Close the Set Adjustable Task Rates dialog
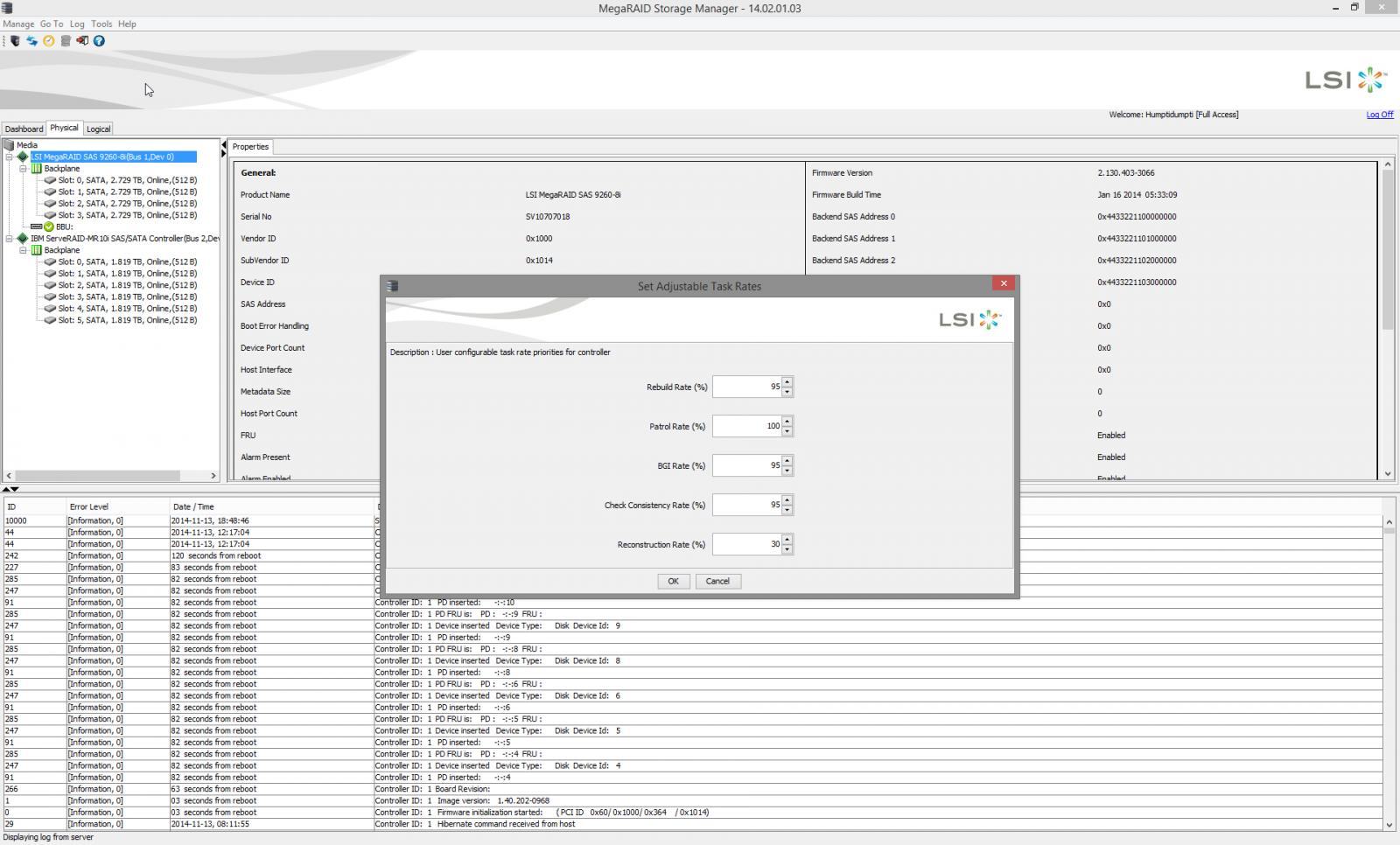 point(1004,283)
